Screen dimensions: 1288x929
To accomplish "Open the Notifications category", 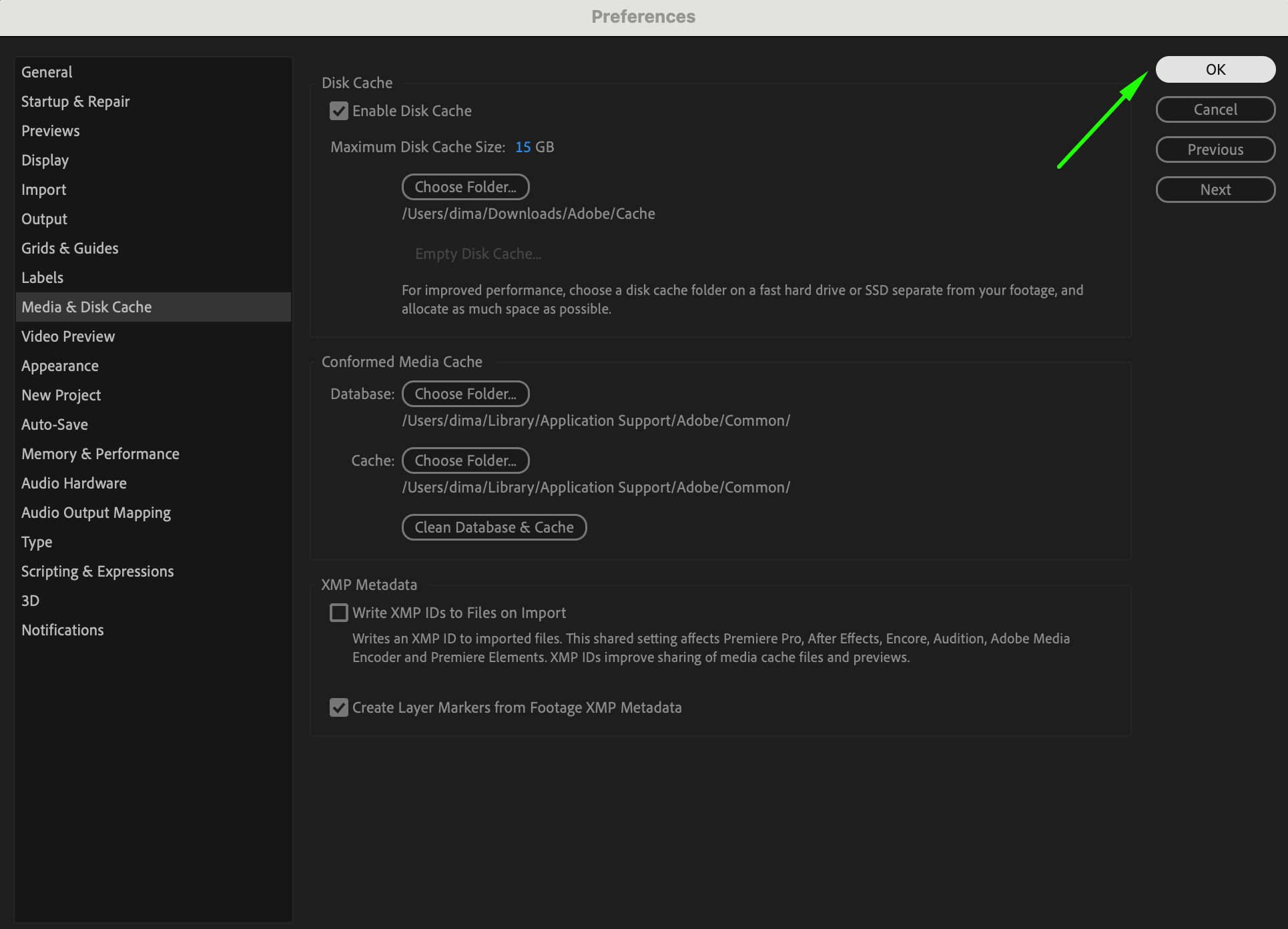I will pos(63,630).
